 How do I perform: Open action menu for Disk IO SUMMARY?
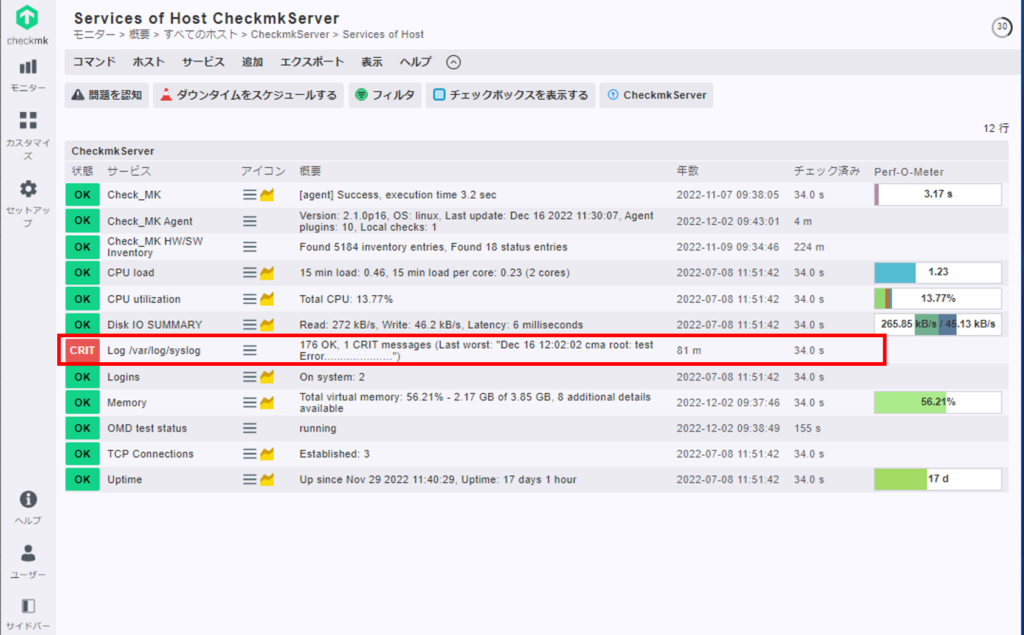[249, 324]
